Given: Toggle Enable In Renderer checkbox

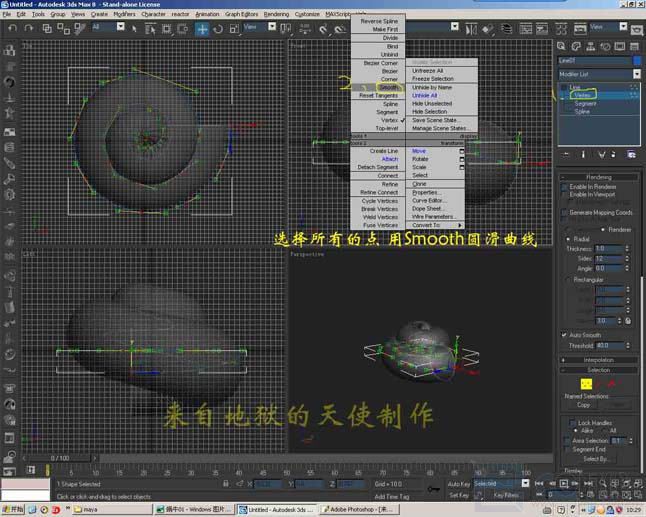Looking at the screenshot, I should (x=565, y=187).
